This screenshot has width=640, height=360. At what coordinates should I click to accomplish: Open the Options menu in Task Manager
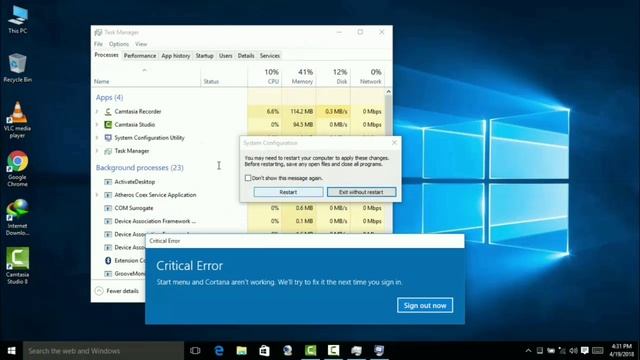click(x=119, y=44)
